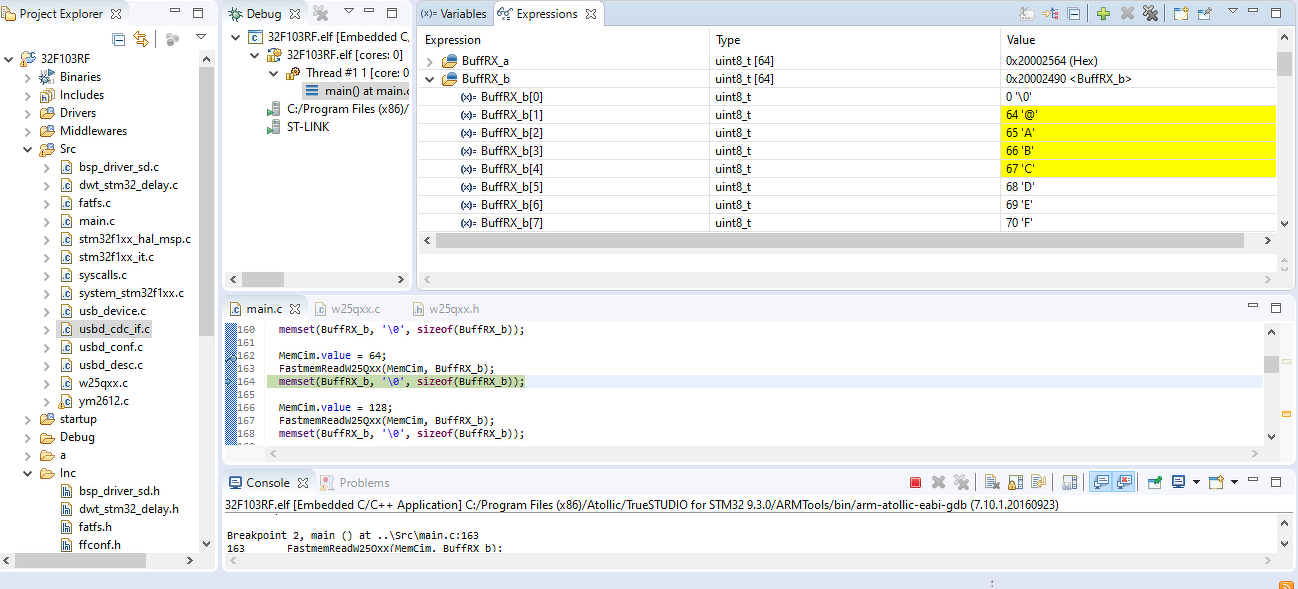1298x589 pixels.
Task: Click the highlighted value 67 'C' cell
Action: 1138,169
